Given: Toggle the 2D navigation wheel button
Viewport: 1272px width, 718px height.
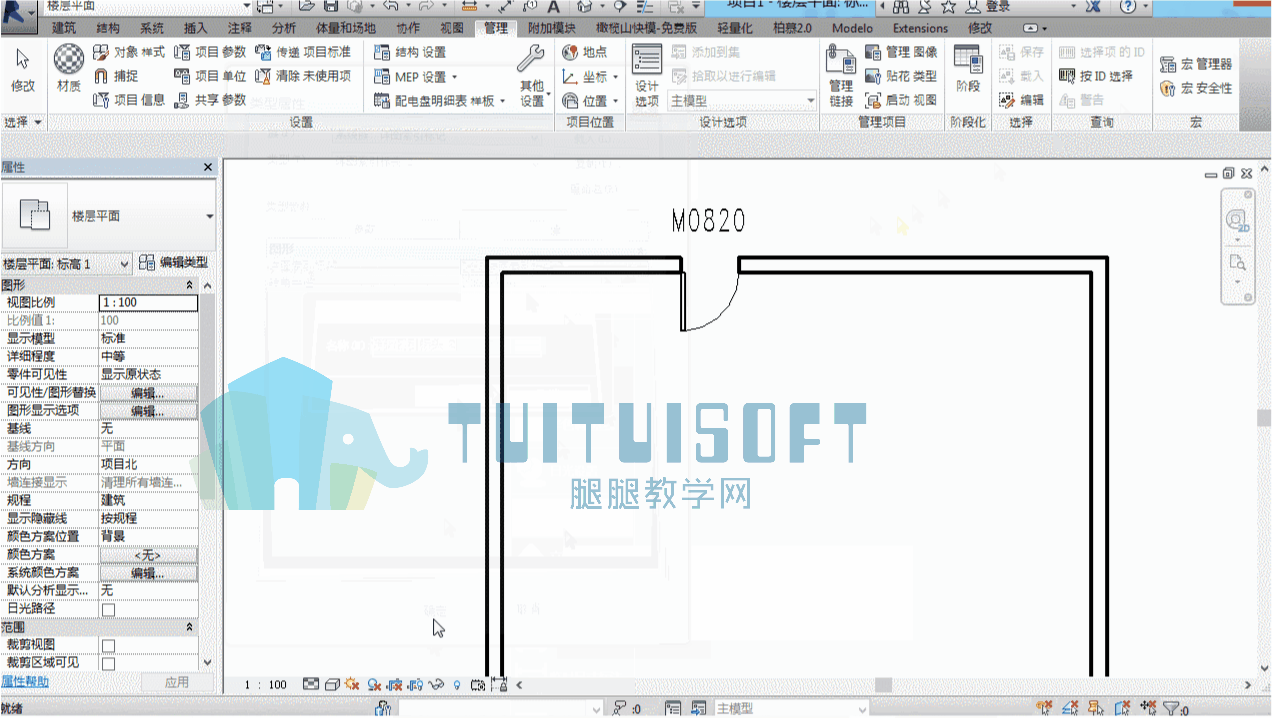Looking at the screenshot, I should (x=1238, y=220).
